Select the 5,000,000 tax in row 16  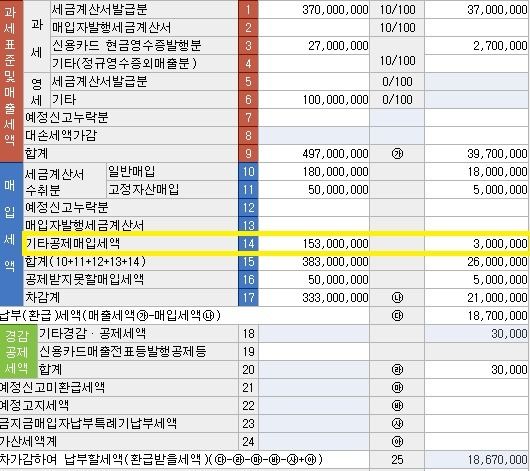pyautogui.click(x=477, y=279)
